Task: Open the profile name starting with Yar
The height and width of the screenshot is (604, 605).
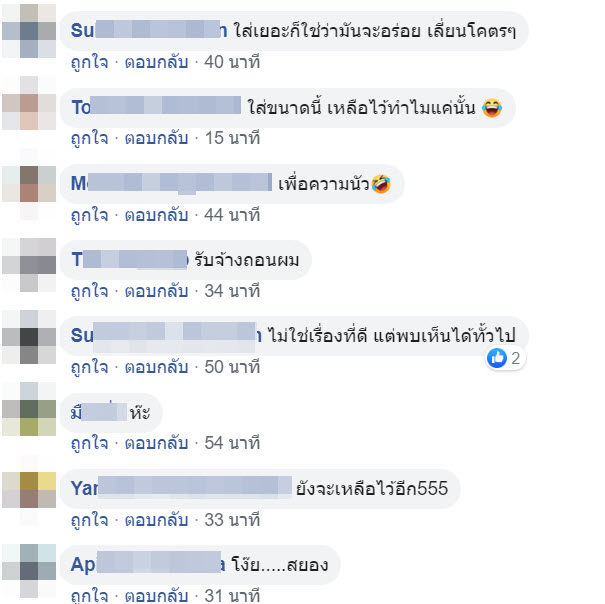Action: point(181,488)
